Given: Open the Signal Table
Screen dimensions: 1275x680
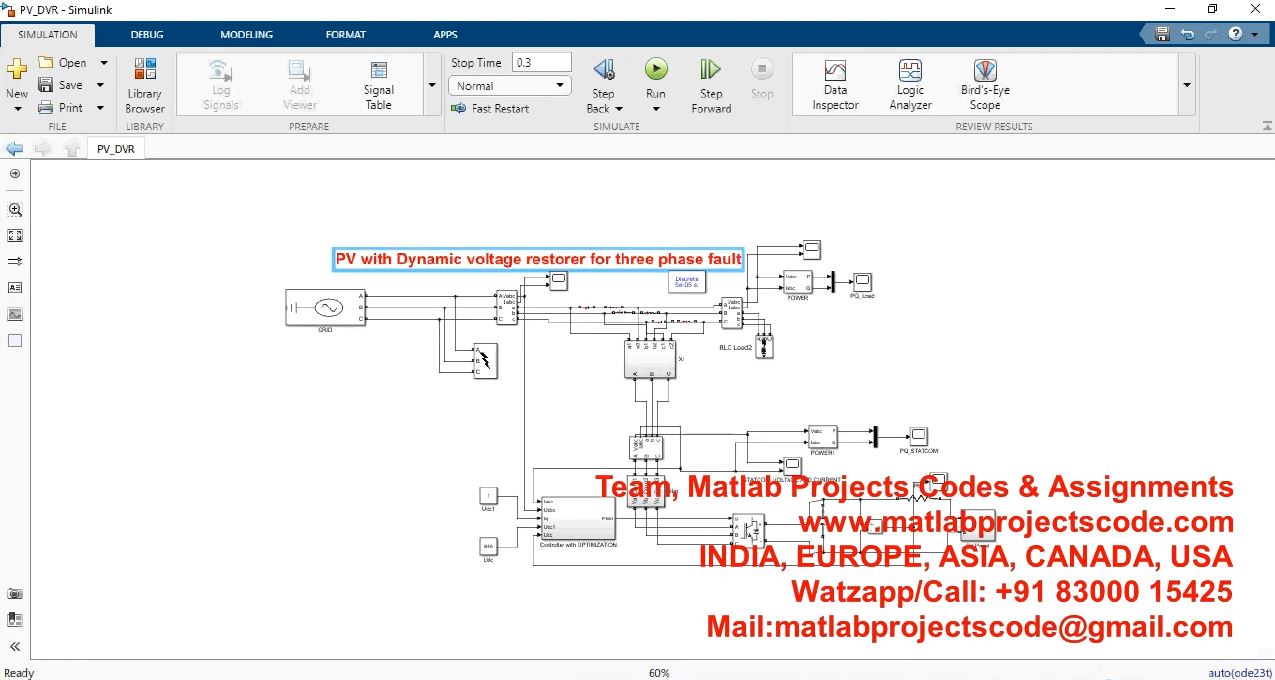Looking at the screenshot, I should pos(378,84).
